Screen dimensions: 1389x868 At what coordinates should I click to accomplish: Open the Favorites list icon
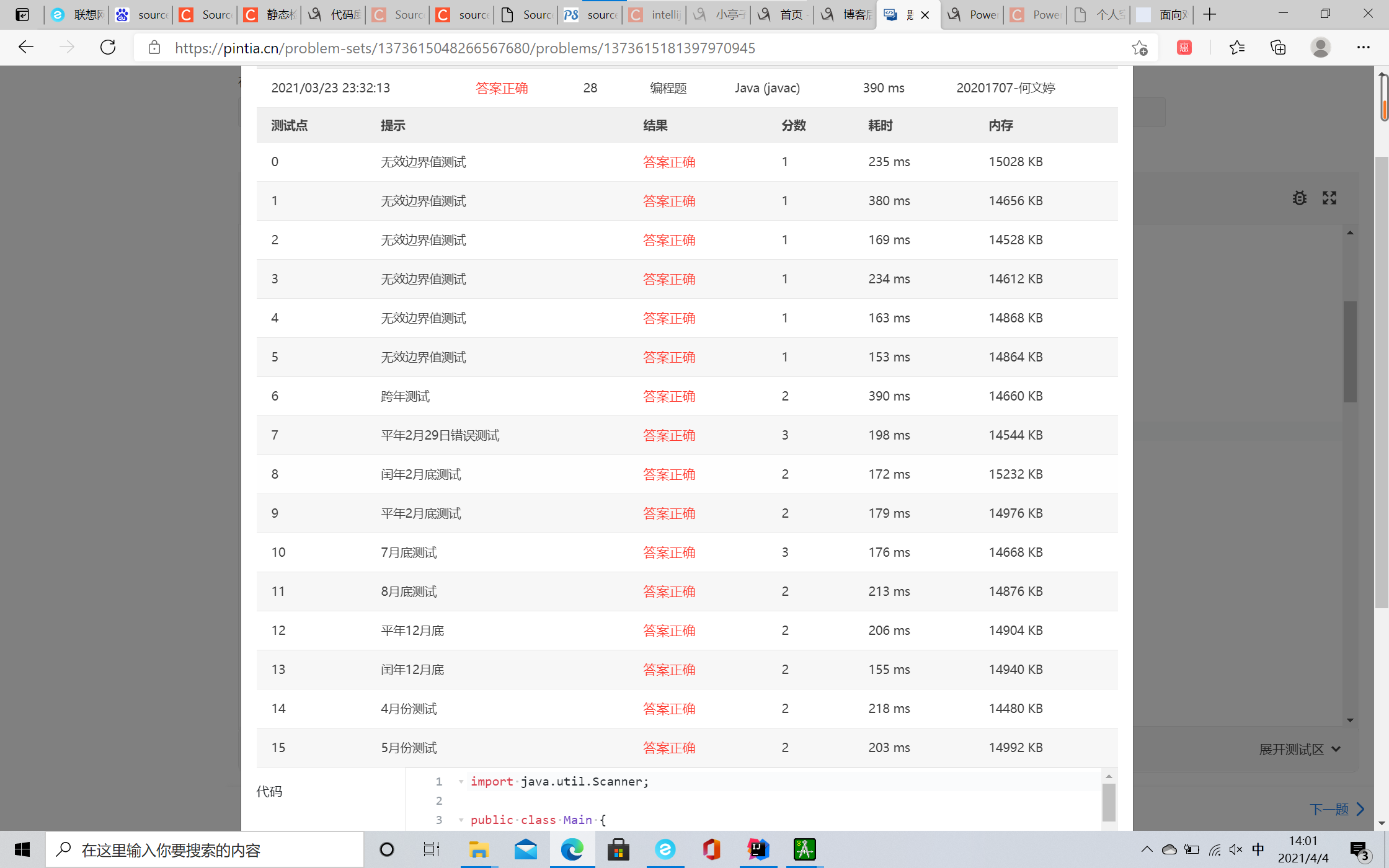click(x=1236, y=48)
